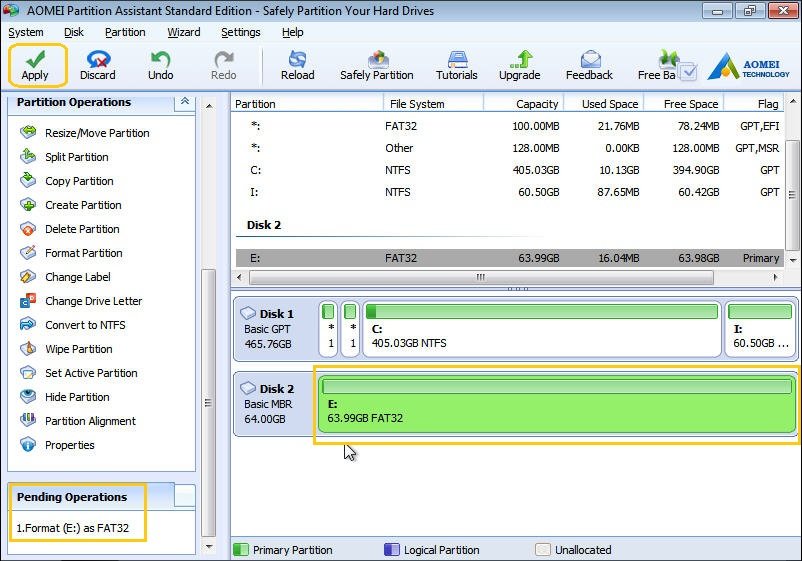Open the Partition menu
This screenshot has height=561, width=802.
(125, 32)
